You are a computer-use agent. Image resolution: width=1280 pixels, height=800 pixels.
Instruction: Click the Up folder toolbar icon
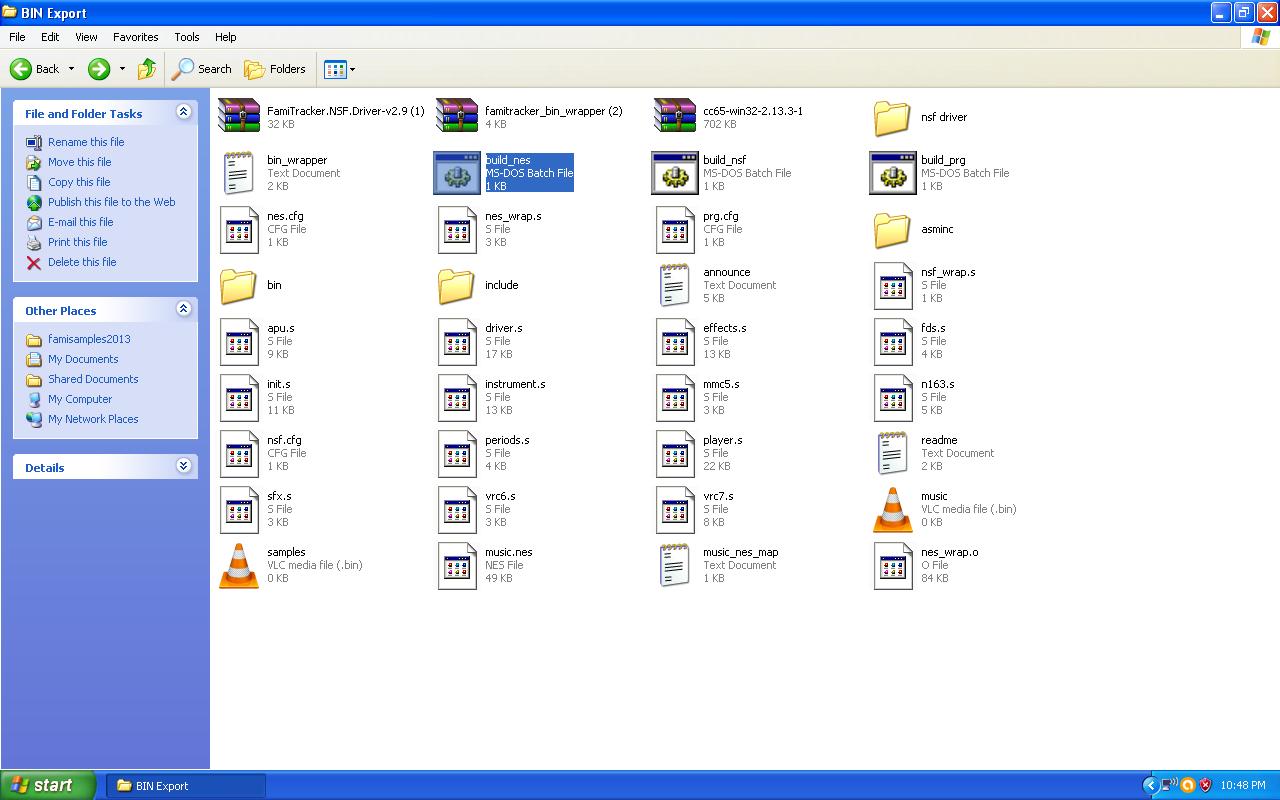pyautogui.click(x=147, y=69)
